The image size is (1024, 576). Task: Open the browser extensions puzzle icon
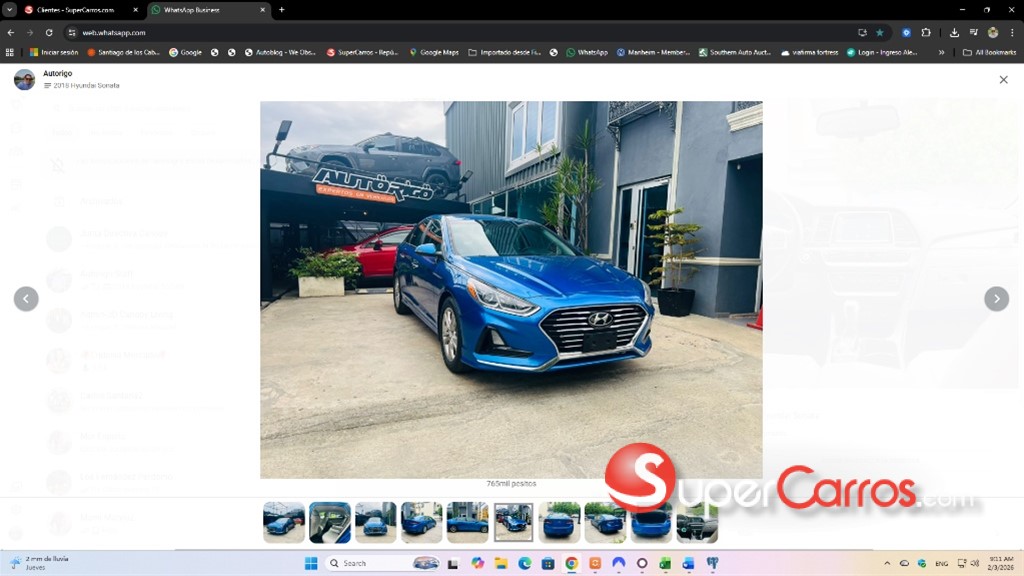pos(926,32)
